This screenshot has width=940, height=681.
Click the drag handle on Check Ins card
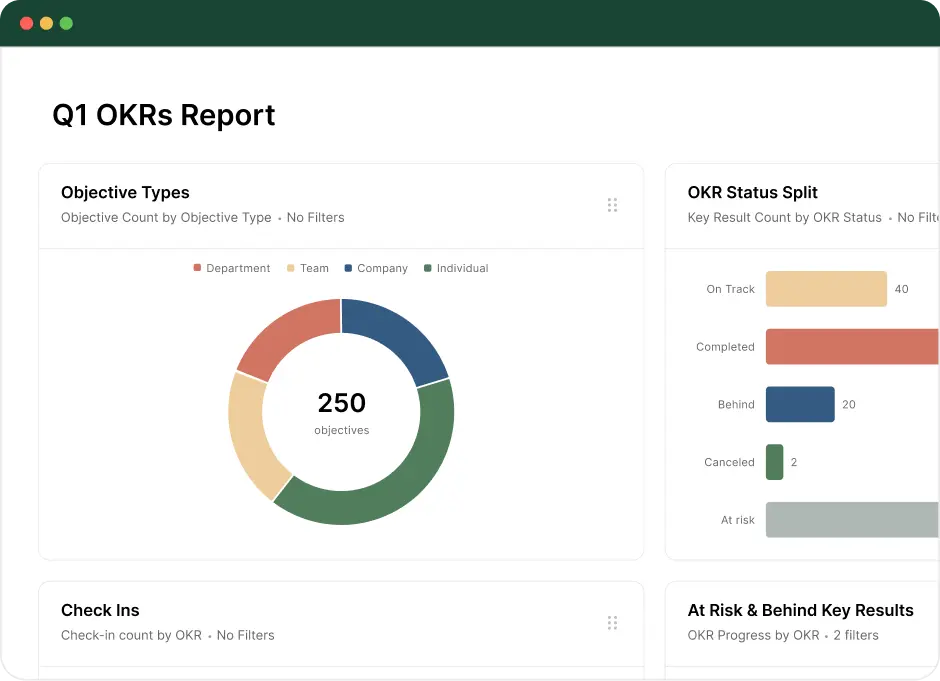tap(612, 623)
